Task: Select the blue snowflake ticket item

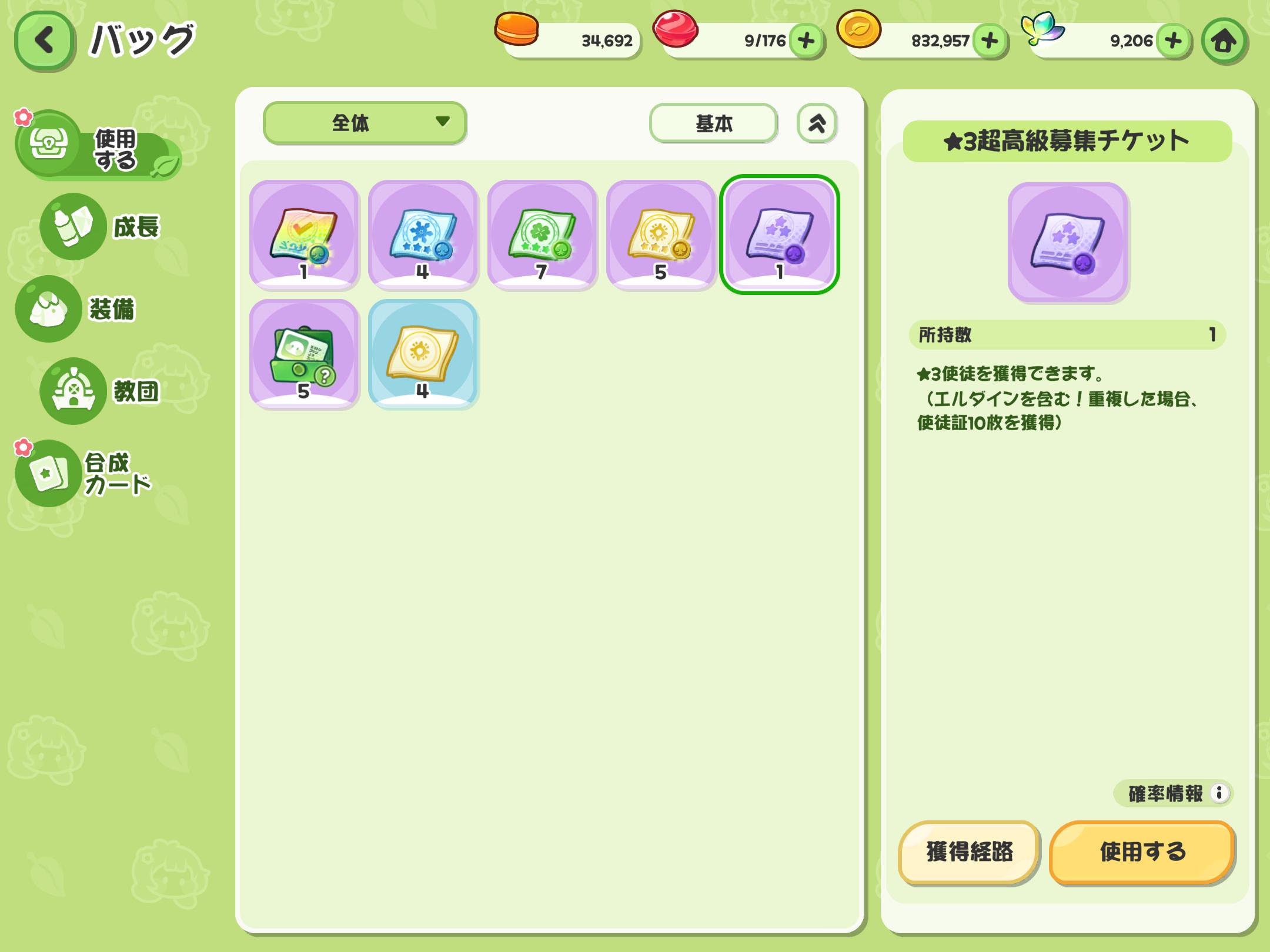Action: coord(423,235)
